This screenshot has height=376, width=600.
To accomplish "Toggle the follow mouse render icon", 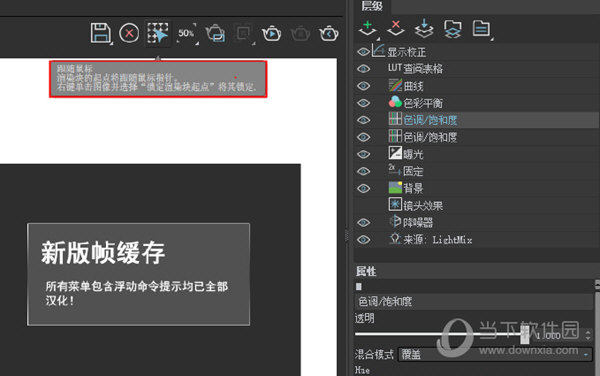I will coord(158,33).
